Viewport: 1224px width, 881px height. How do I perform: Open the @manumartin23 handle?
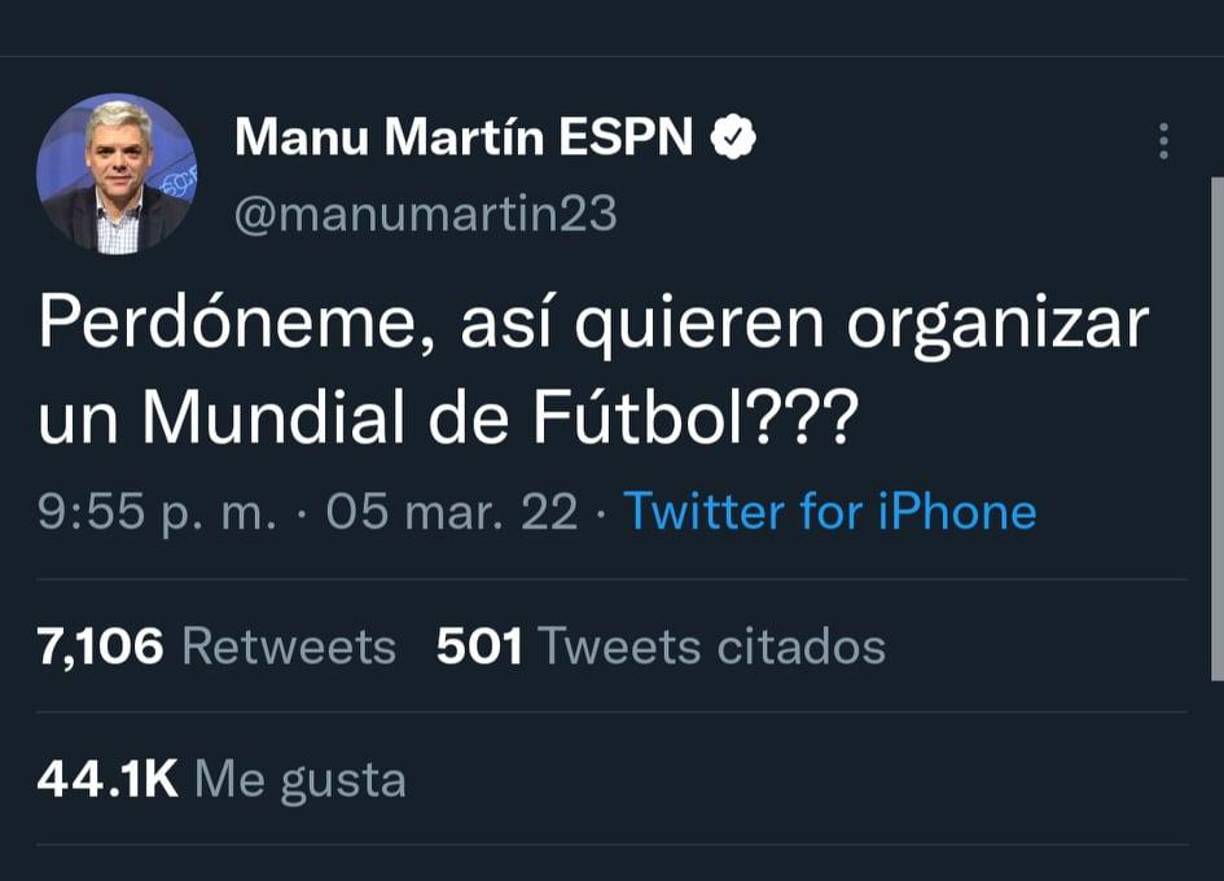424,211
